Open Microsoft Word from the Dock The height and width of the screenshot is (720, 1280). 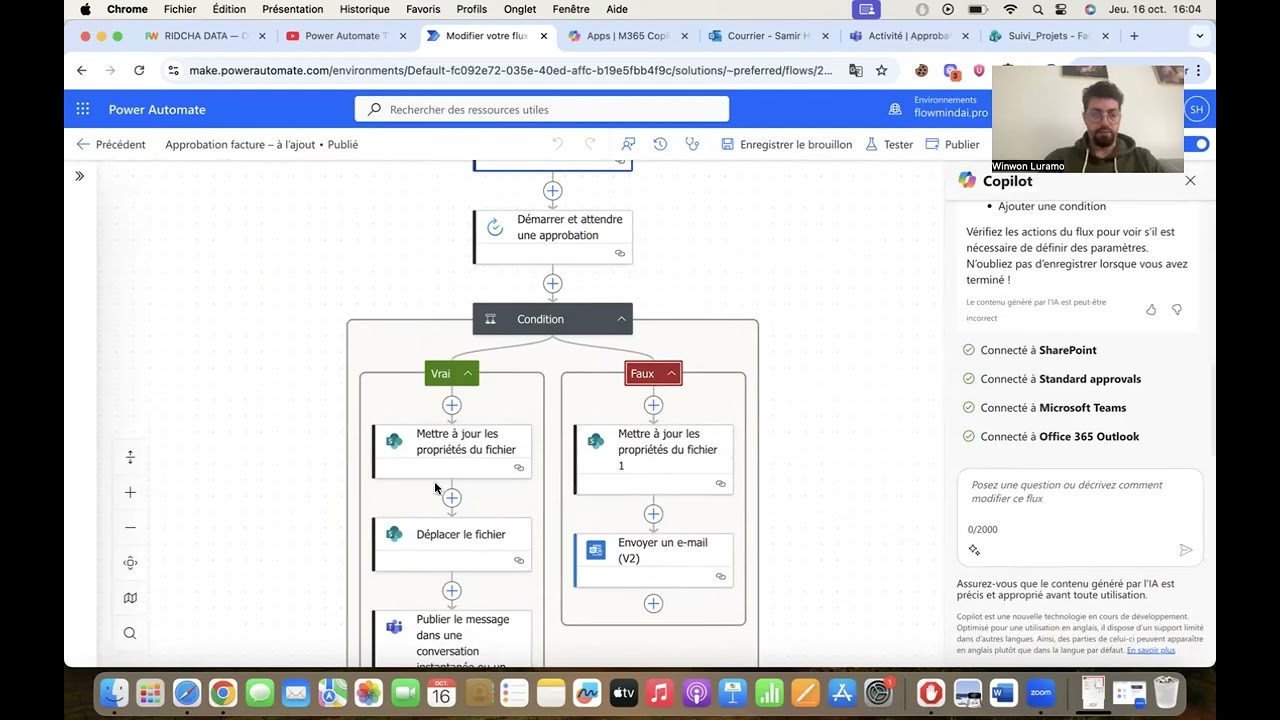[1003, 692]
